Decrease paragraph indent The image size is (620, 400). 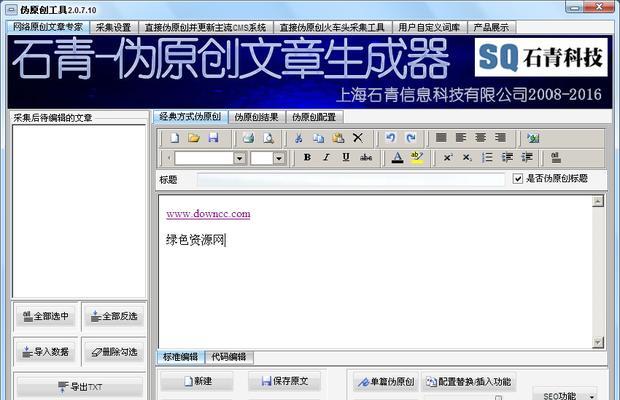pos(507,157)
